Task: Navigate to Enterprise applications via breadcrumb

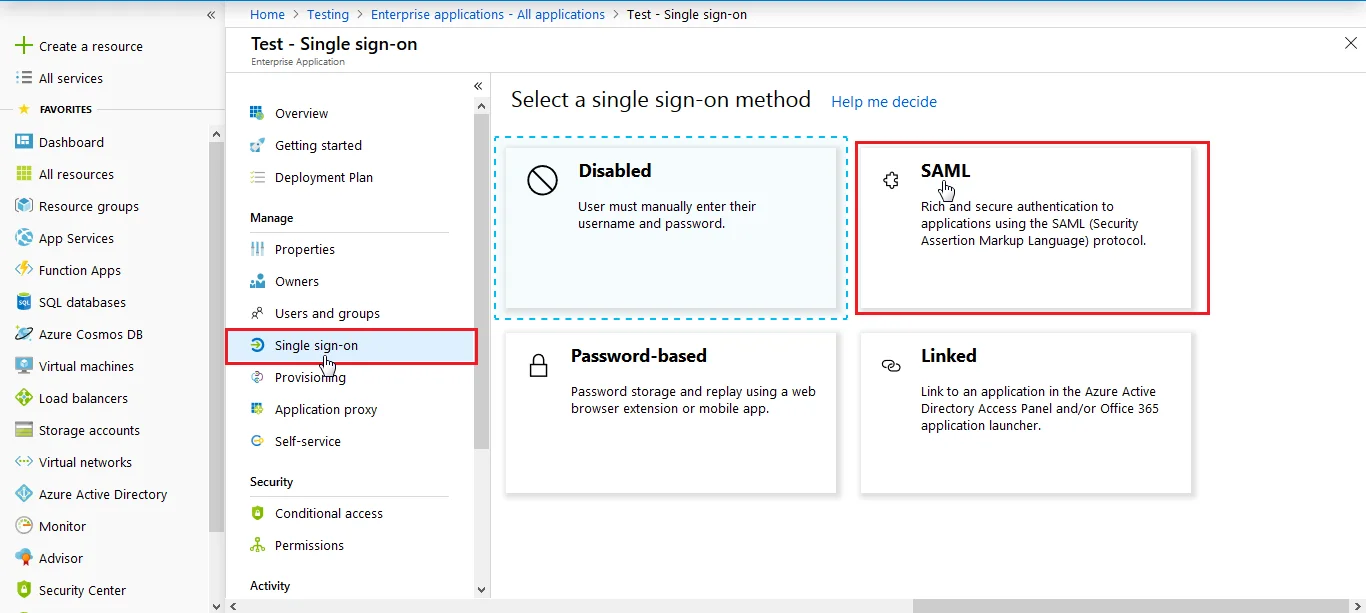Action: point(487,14)
